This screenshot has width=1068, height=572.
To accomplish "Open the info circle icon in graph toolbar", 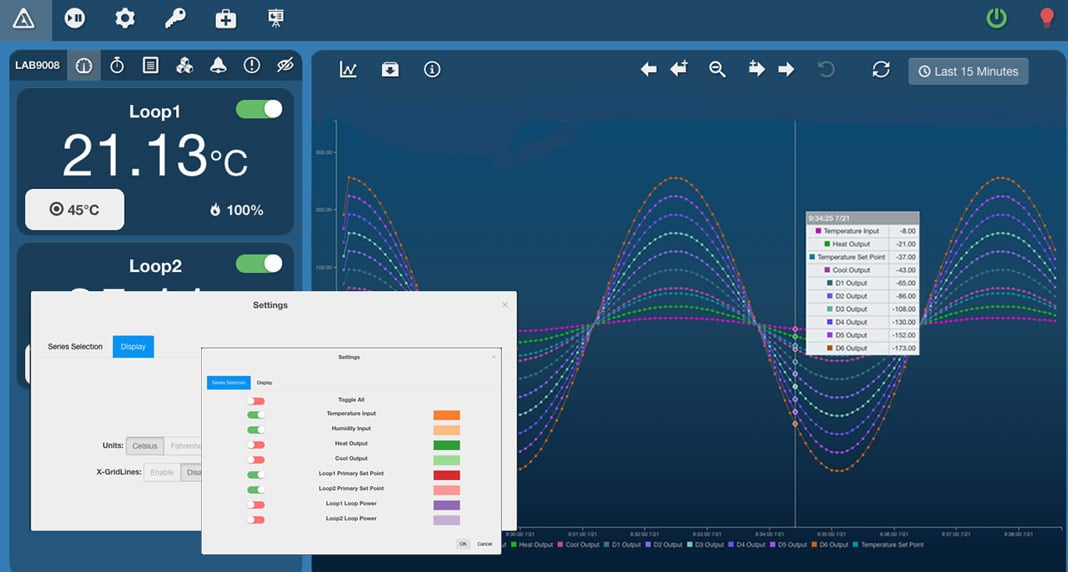I will point(432,69).
